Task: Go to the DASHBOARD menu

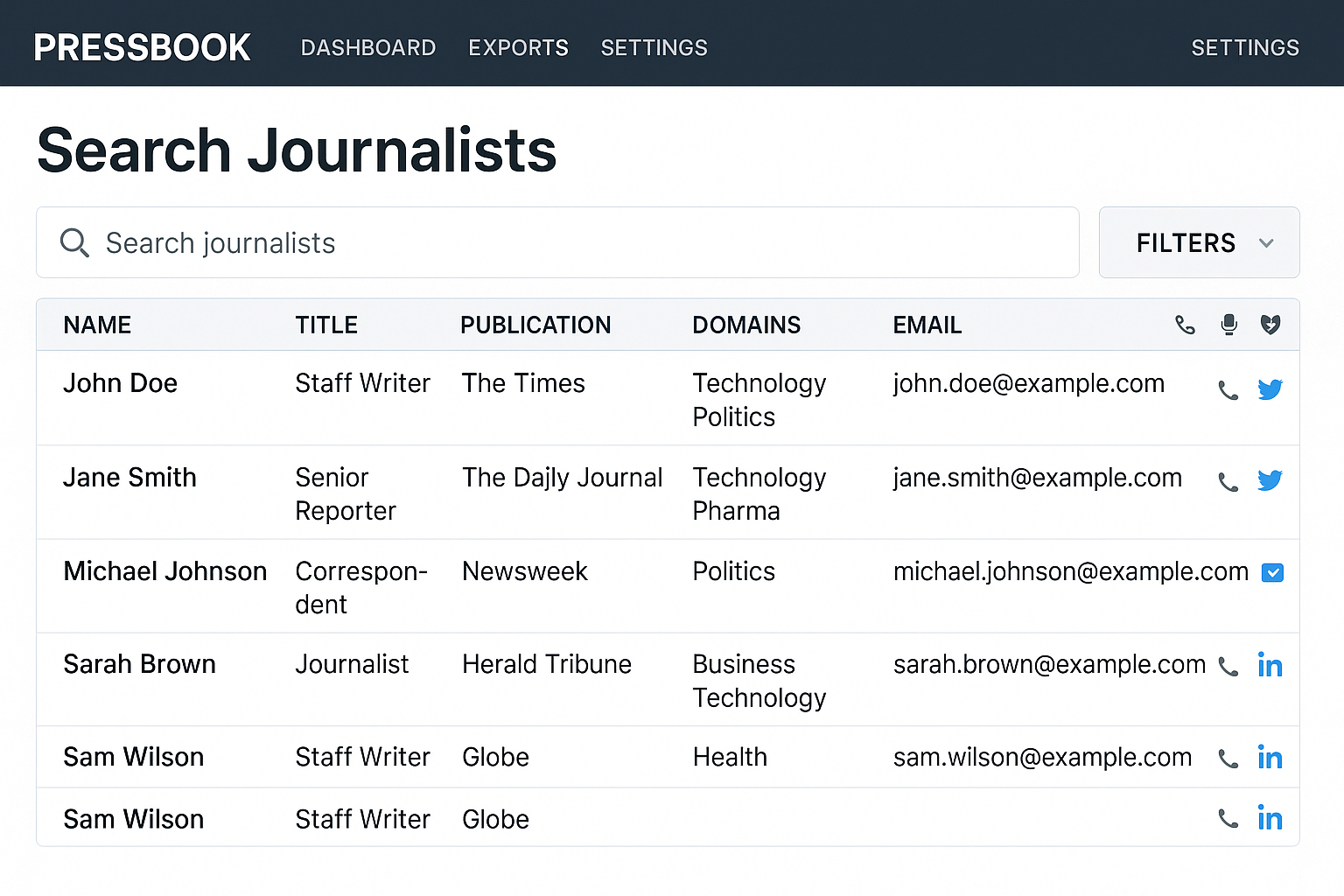Action: [x=368, y=47]
